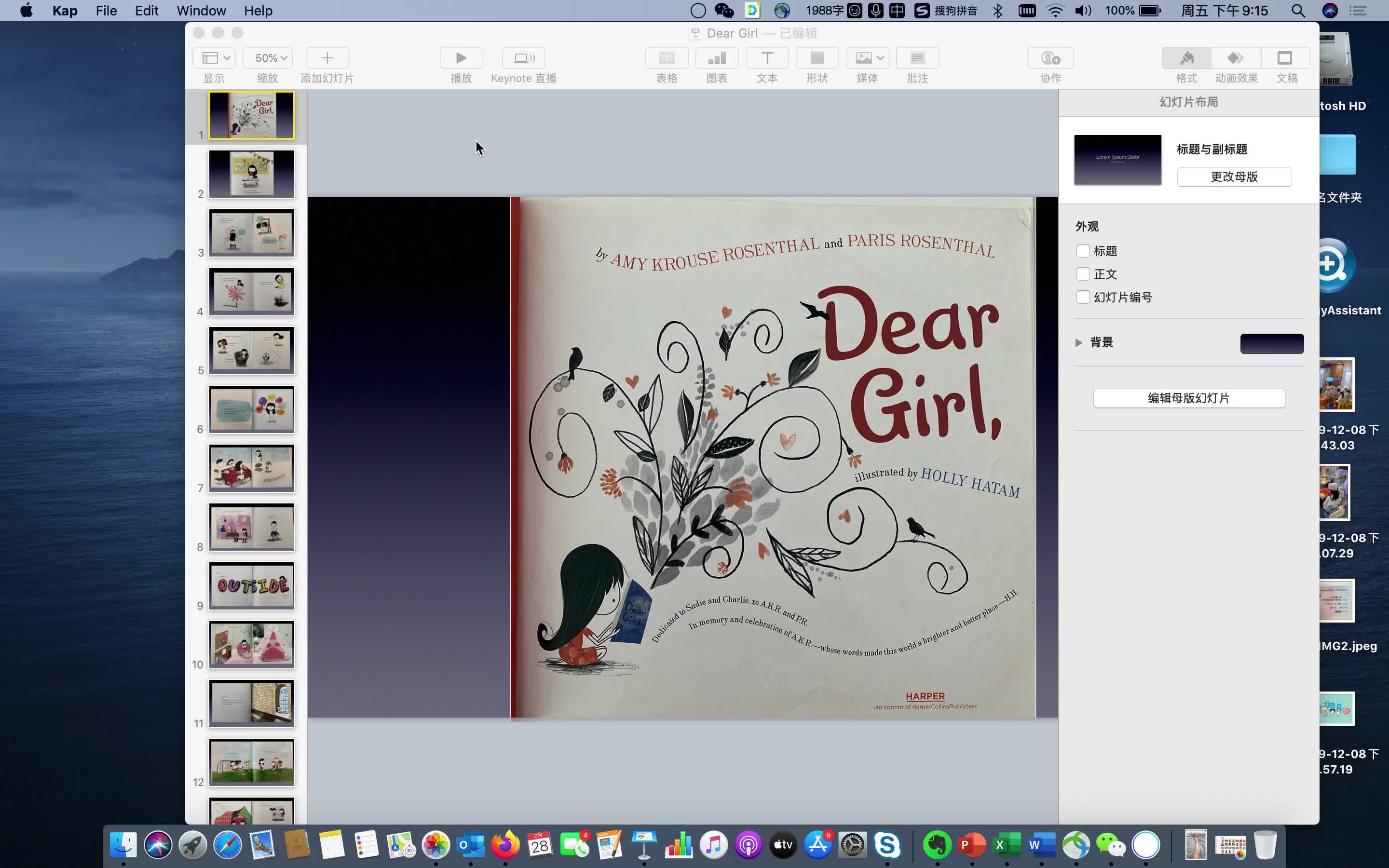Image resolution: width=1389 pixels, height=868 pixels.
Task: Open the Siri icon in menu bar
Action: [x=1329, y=10]
